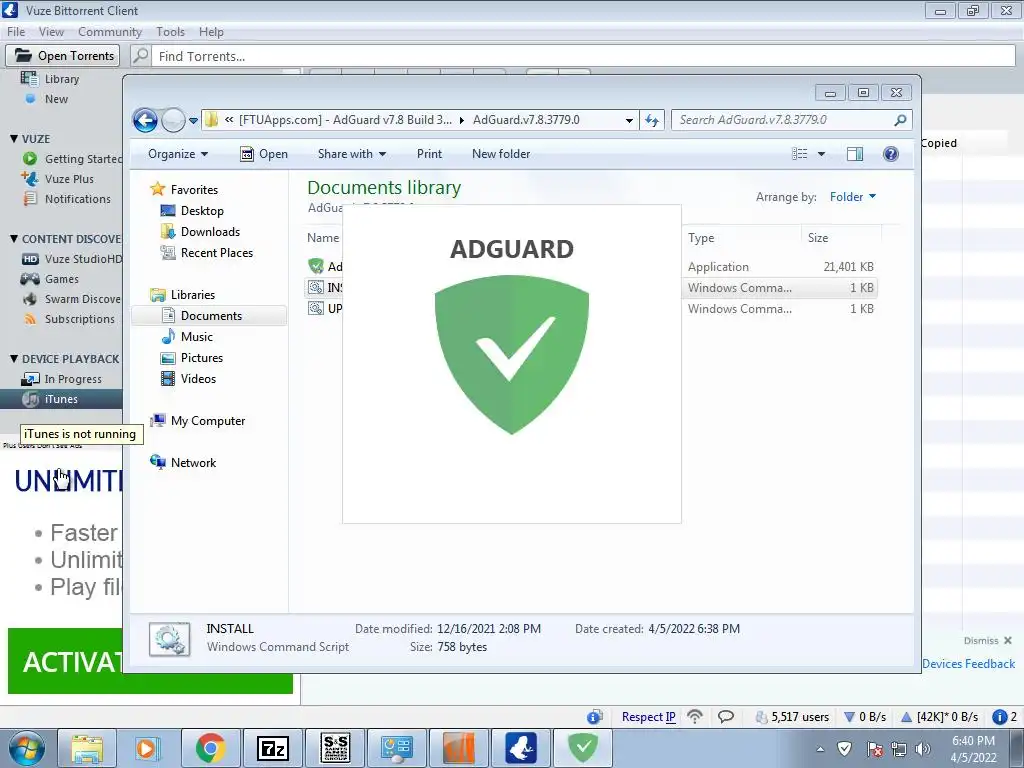Open the Share with dropdown
This screenshot has width=1024, height=768.
[x=351, y=154]
